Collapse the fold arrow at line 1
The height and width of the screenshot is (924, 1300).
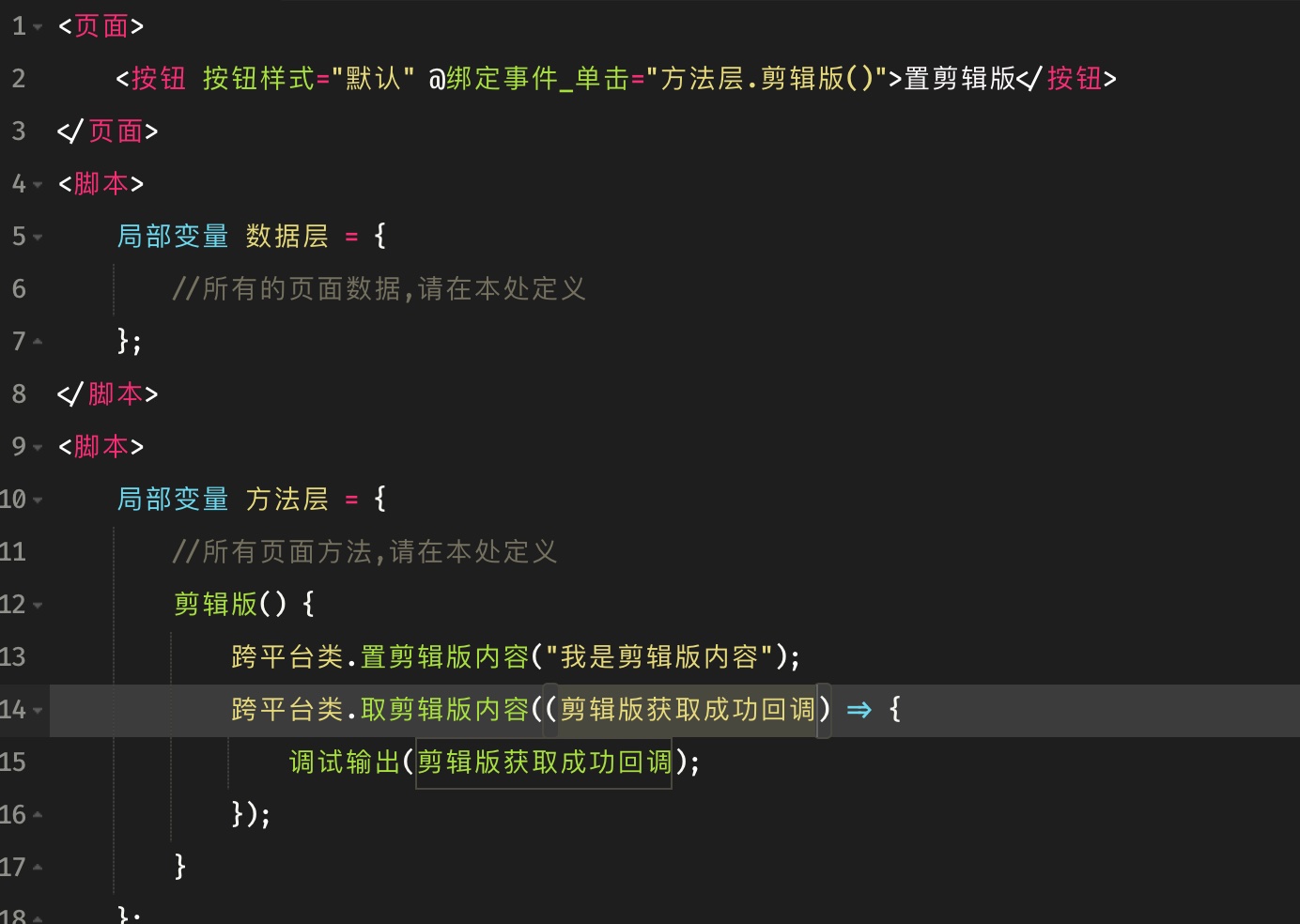pos(38,27)
